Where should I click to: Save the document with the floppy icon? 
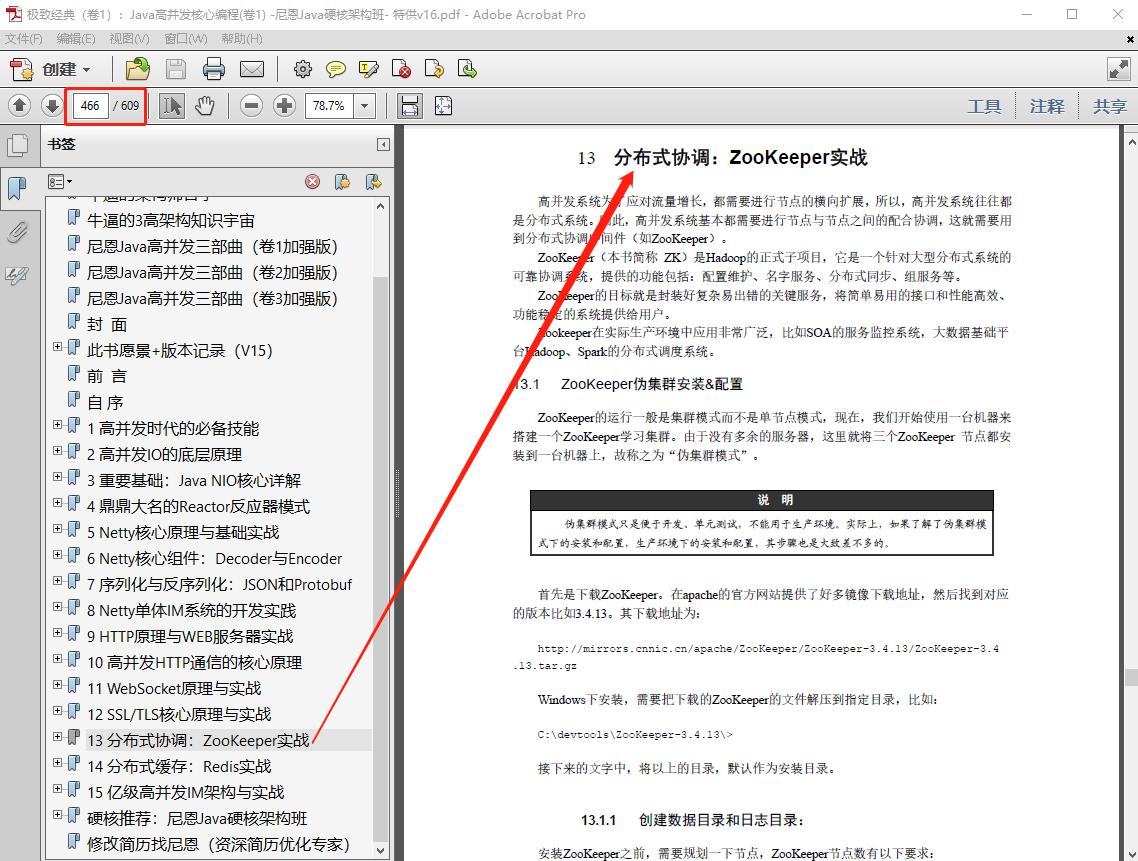pos(176,70)
